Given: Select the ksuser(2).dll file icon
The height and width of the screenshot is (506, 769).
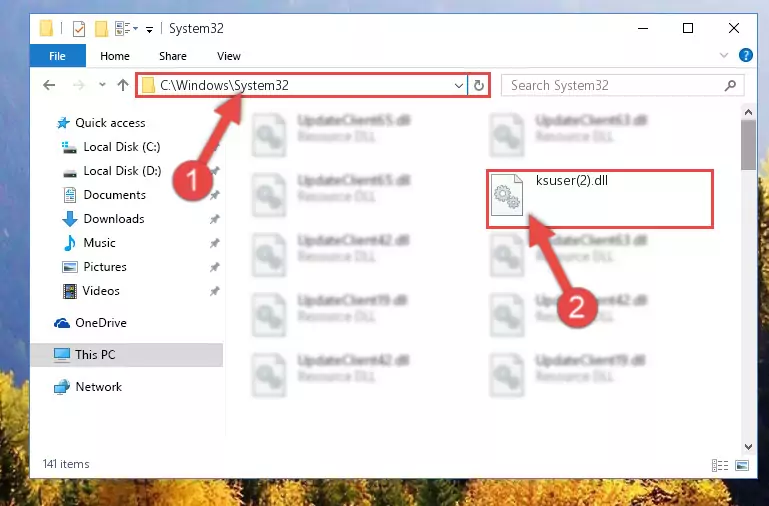Looking at the screenshot, I should 507,195.
